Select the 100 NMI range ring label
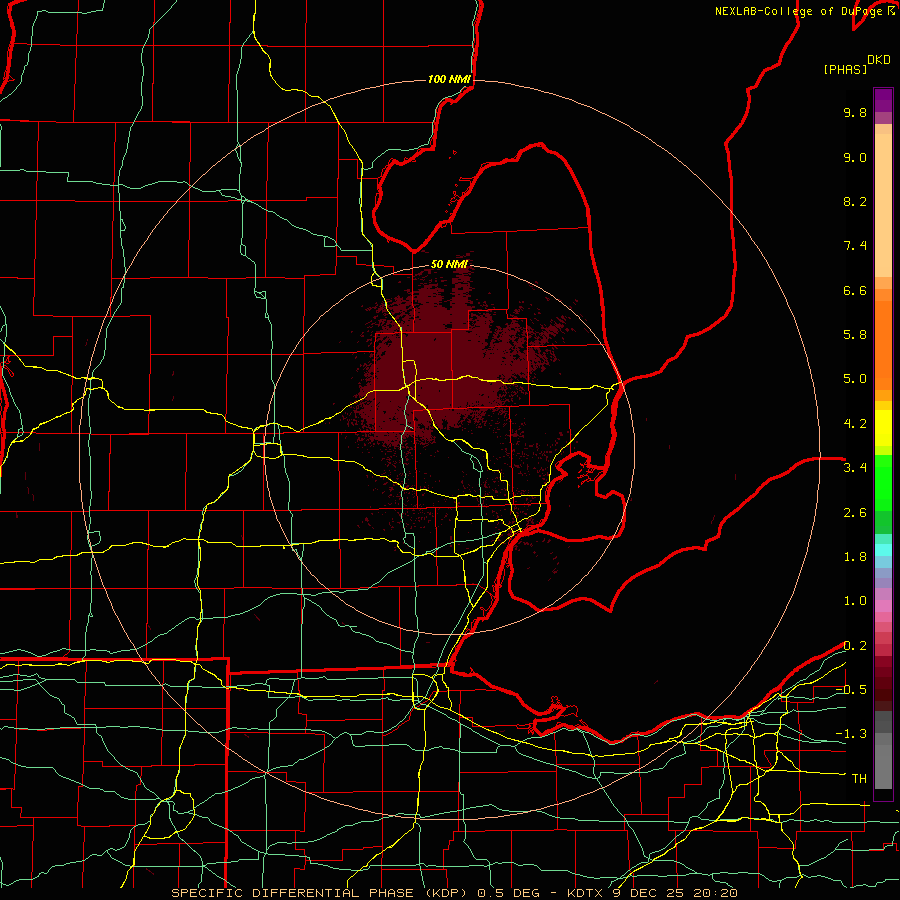 pyautogui.click(x=449, y=79)
